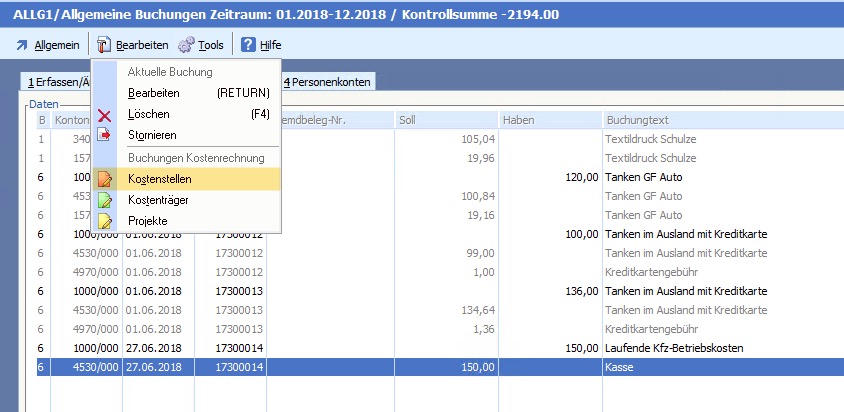Click the Tools gear icon

point(186,45)
